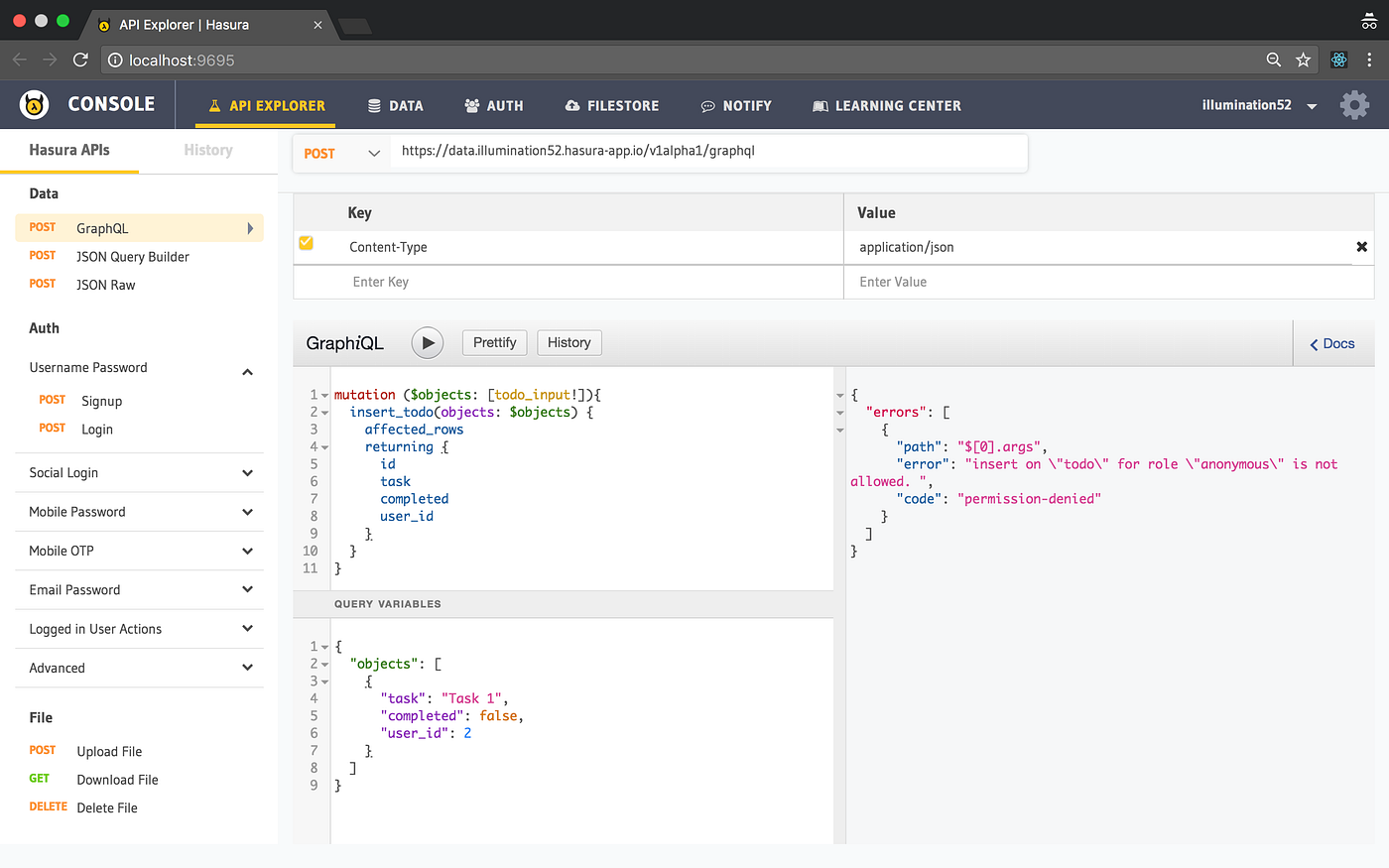The height and width of the screenshot is (868, 1389).
Task: Open the POST method dropdown
Action: pyautogui.click(x=341, y=153)
